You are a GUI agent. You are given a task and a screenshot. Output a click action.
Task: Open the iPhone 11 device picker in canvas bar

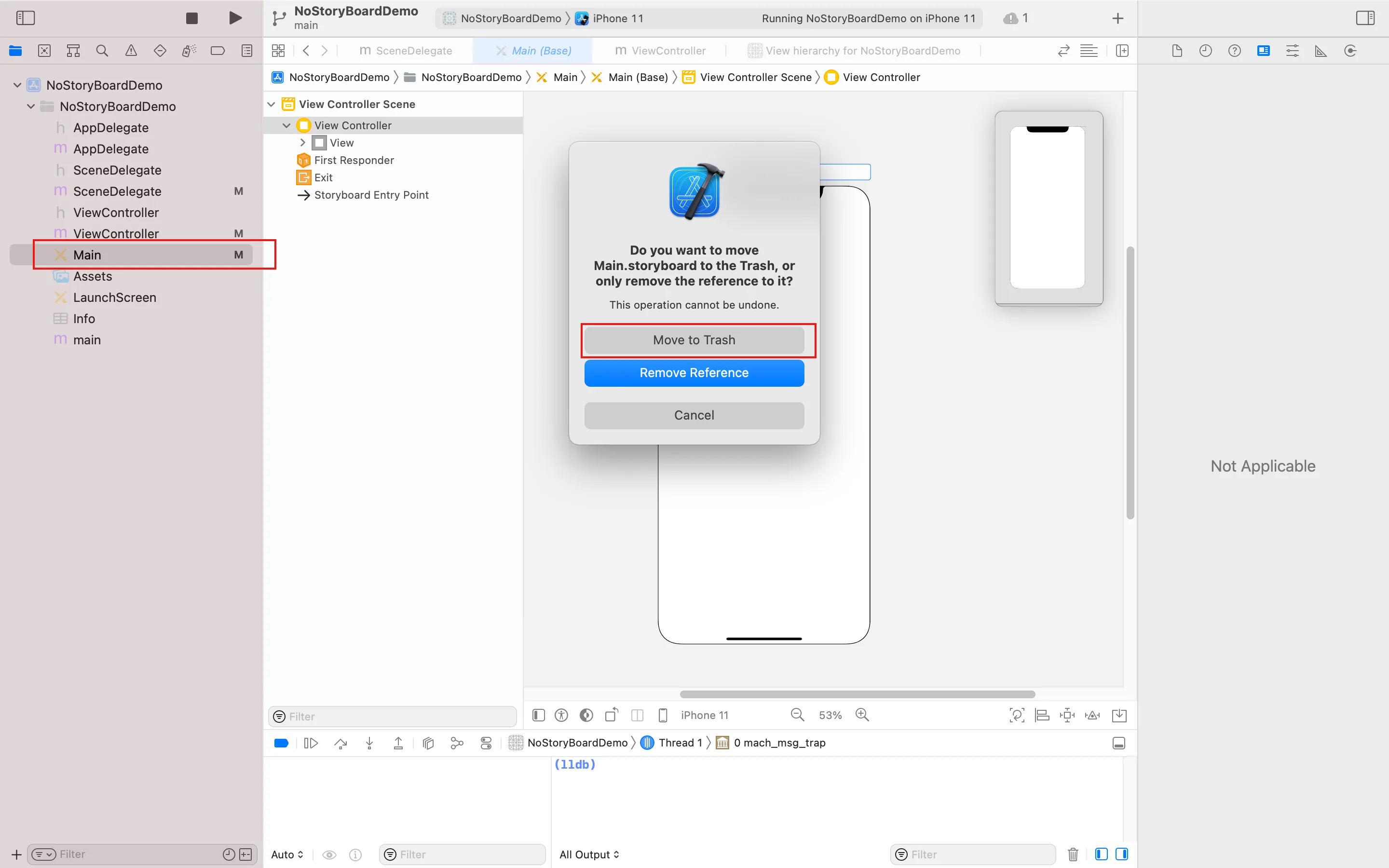694,715
